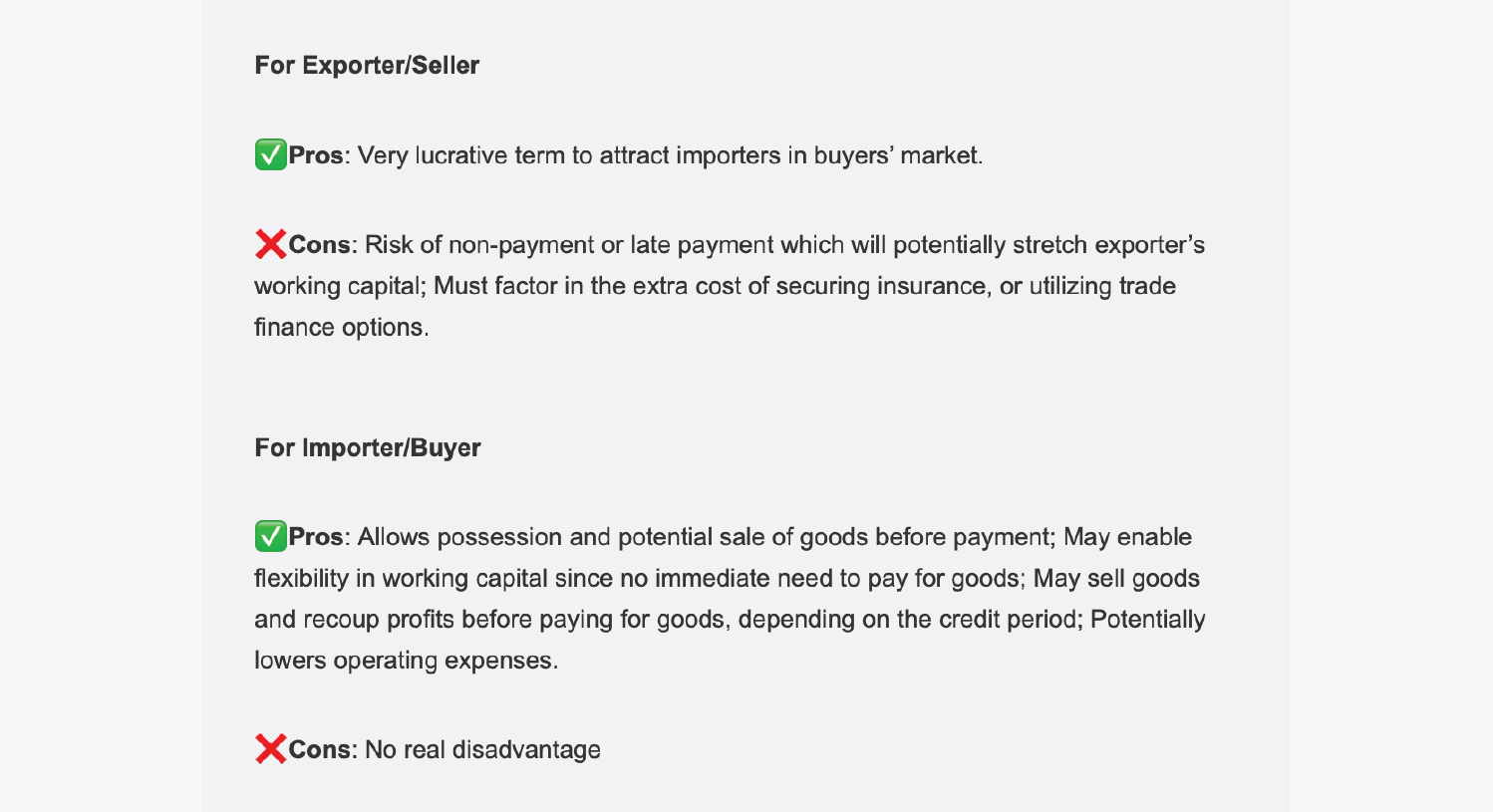Click the red cross before 'No real disadvantage'
The height and width of the screenshot is (812, 1493).
click(x=270, y=749)
